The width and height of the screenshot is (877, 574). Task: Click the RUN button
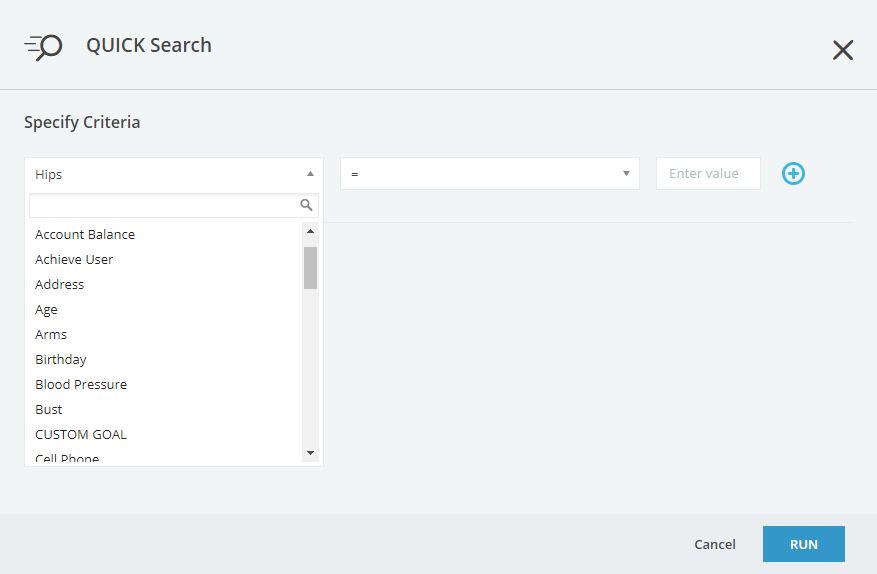(x=804, y=544)
